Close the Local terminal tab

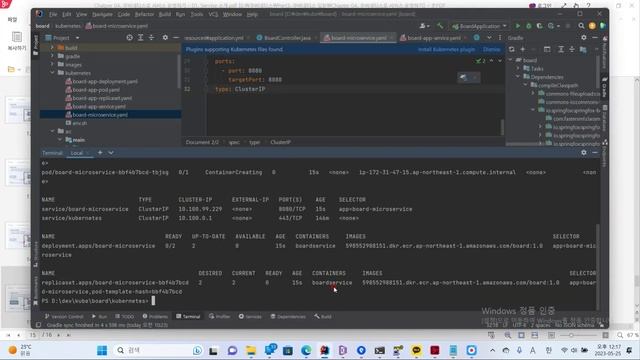point(88,153)
